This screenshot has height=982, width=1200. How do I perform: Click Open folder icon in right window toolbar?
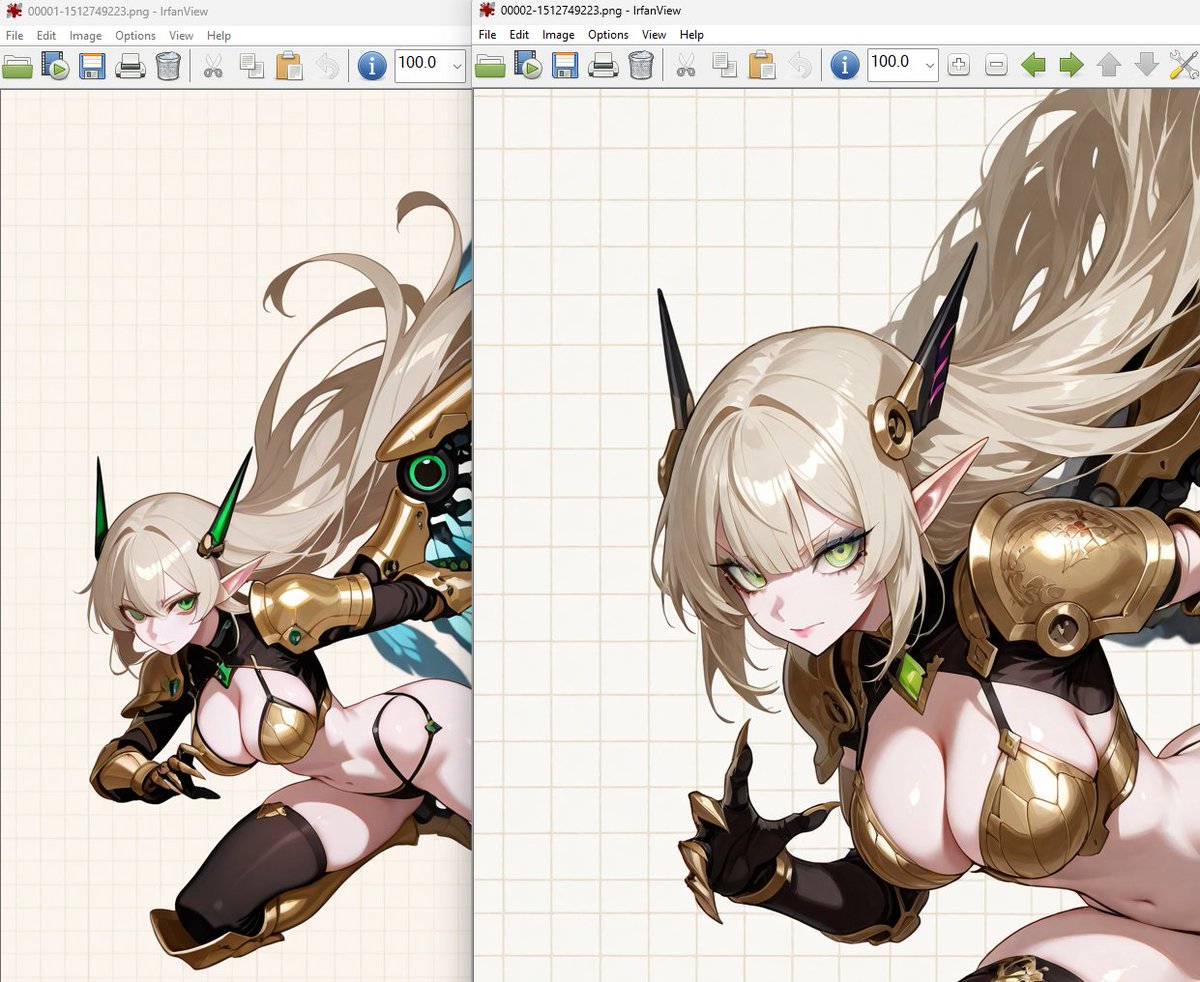point(490,66)
